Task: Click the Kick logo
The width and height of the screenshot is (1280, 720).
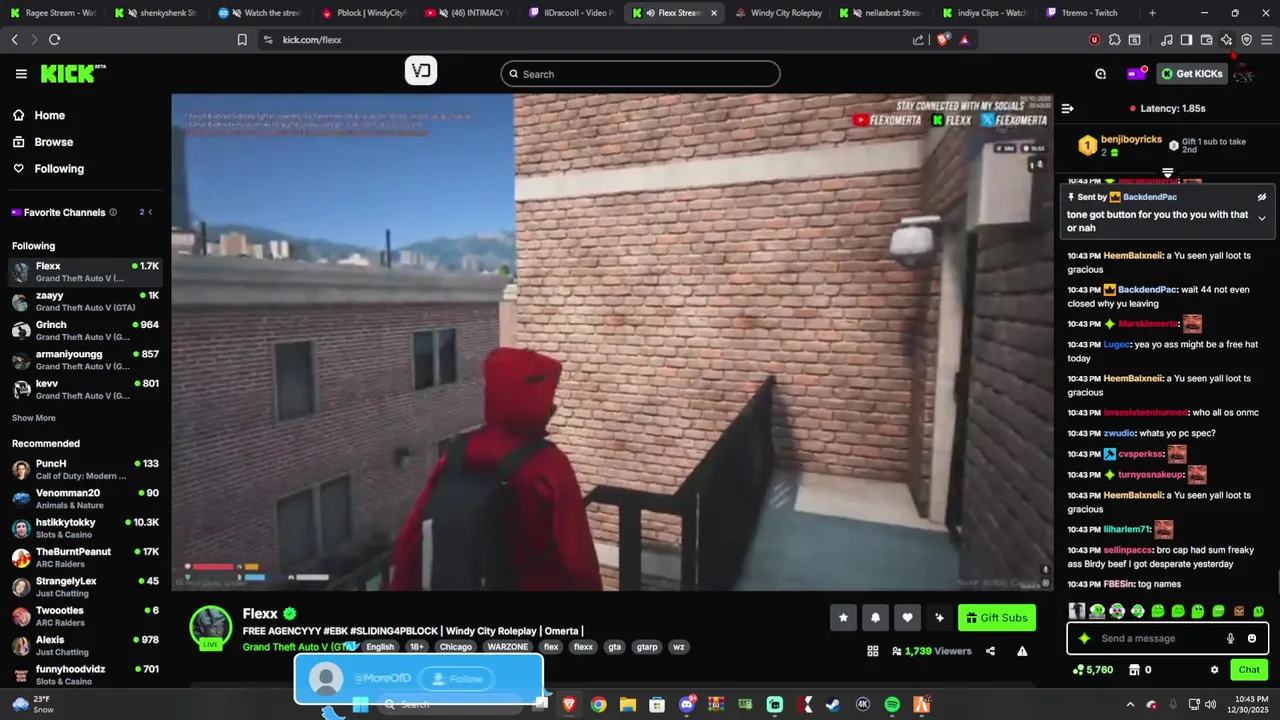Action: coord(72,73)
